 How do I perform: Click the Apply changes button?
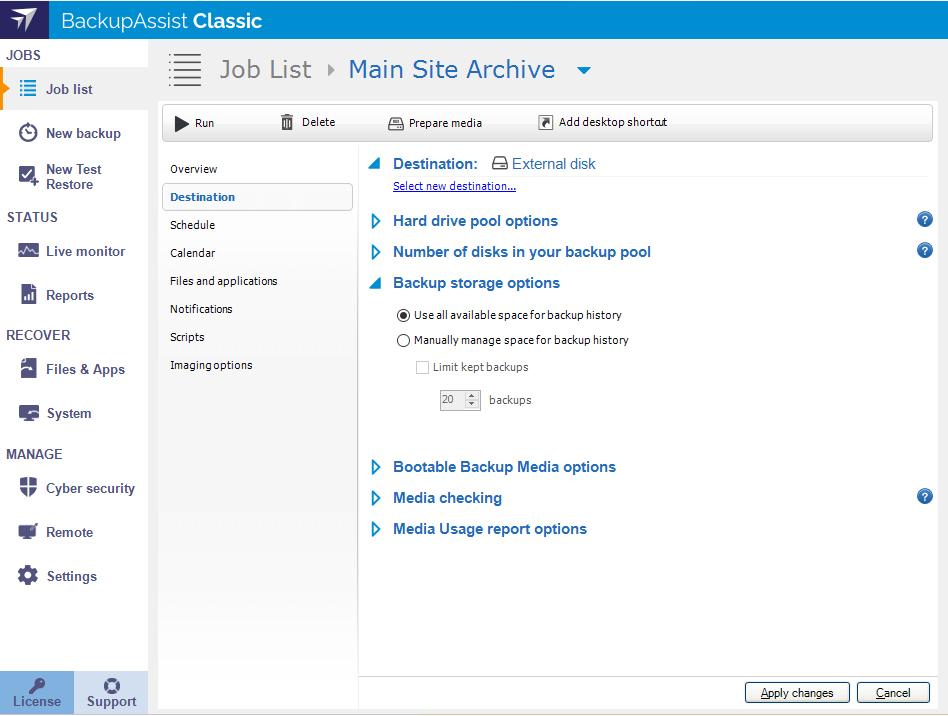click(796, 692)
